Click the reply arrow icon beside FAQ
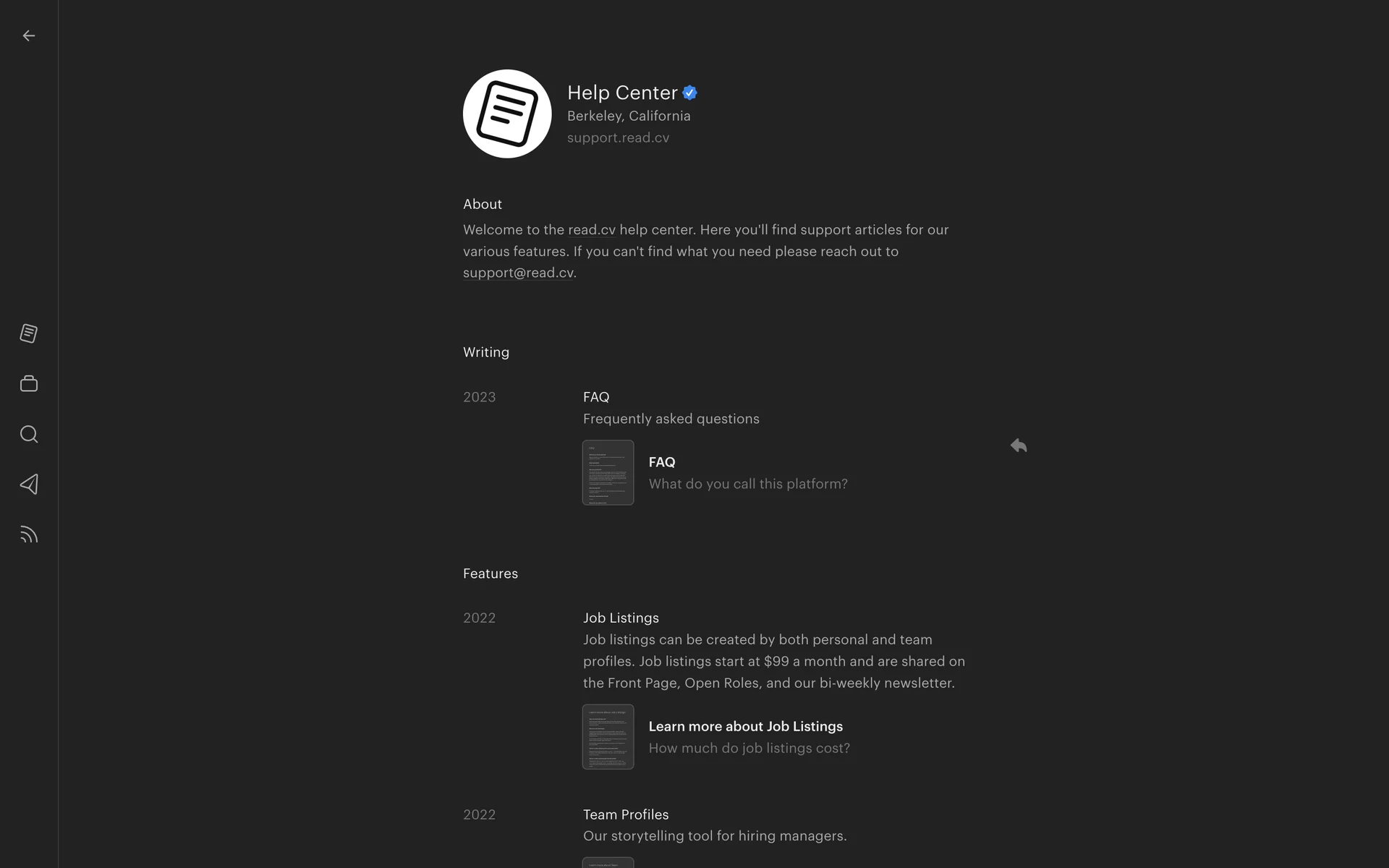Viewport: 1389px width, 868px height. (x=1019, y=446)
